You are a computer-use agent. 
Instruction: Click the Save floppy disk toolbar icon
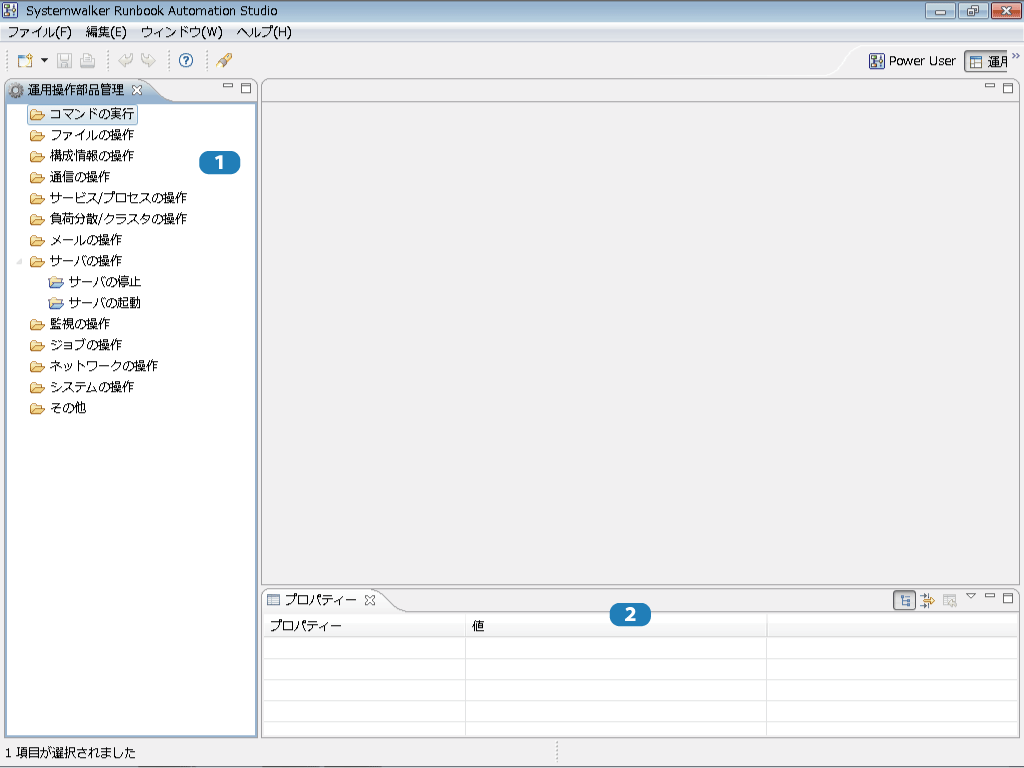click(x=64, y=61)
